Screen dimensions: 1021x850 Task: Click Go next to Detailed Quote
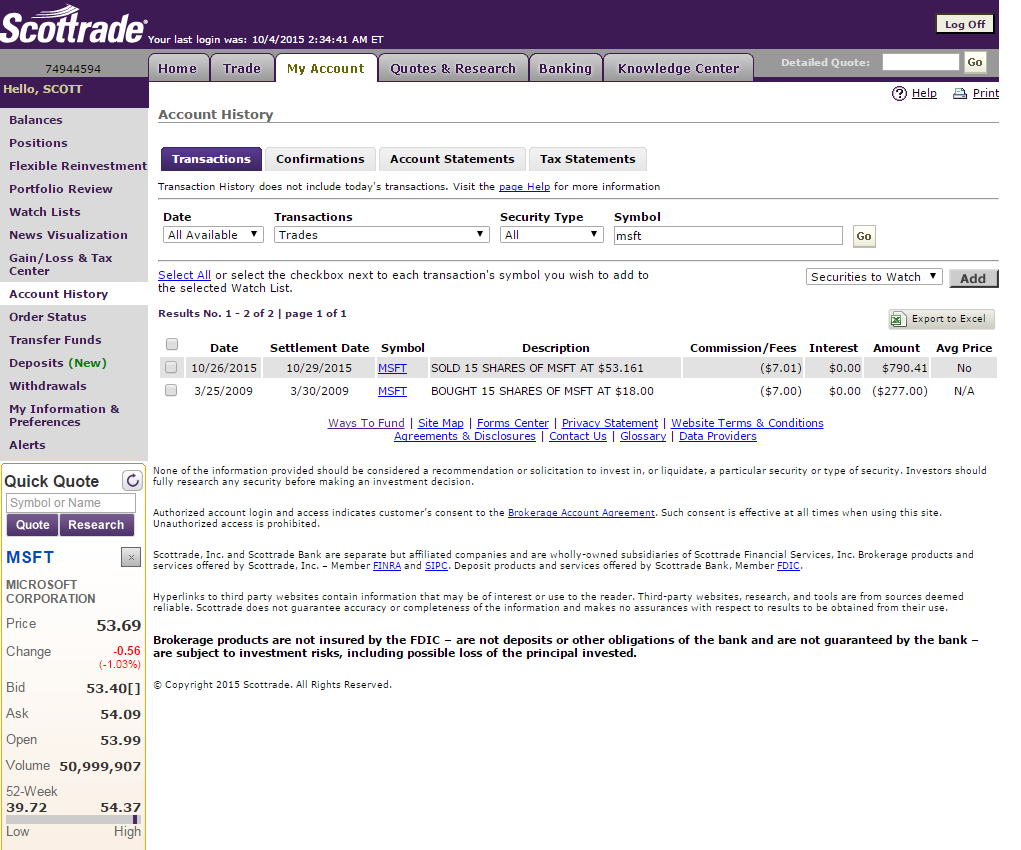[975, 63]
